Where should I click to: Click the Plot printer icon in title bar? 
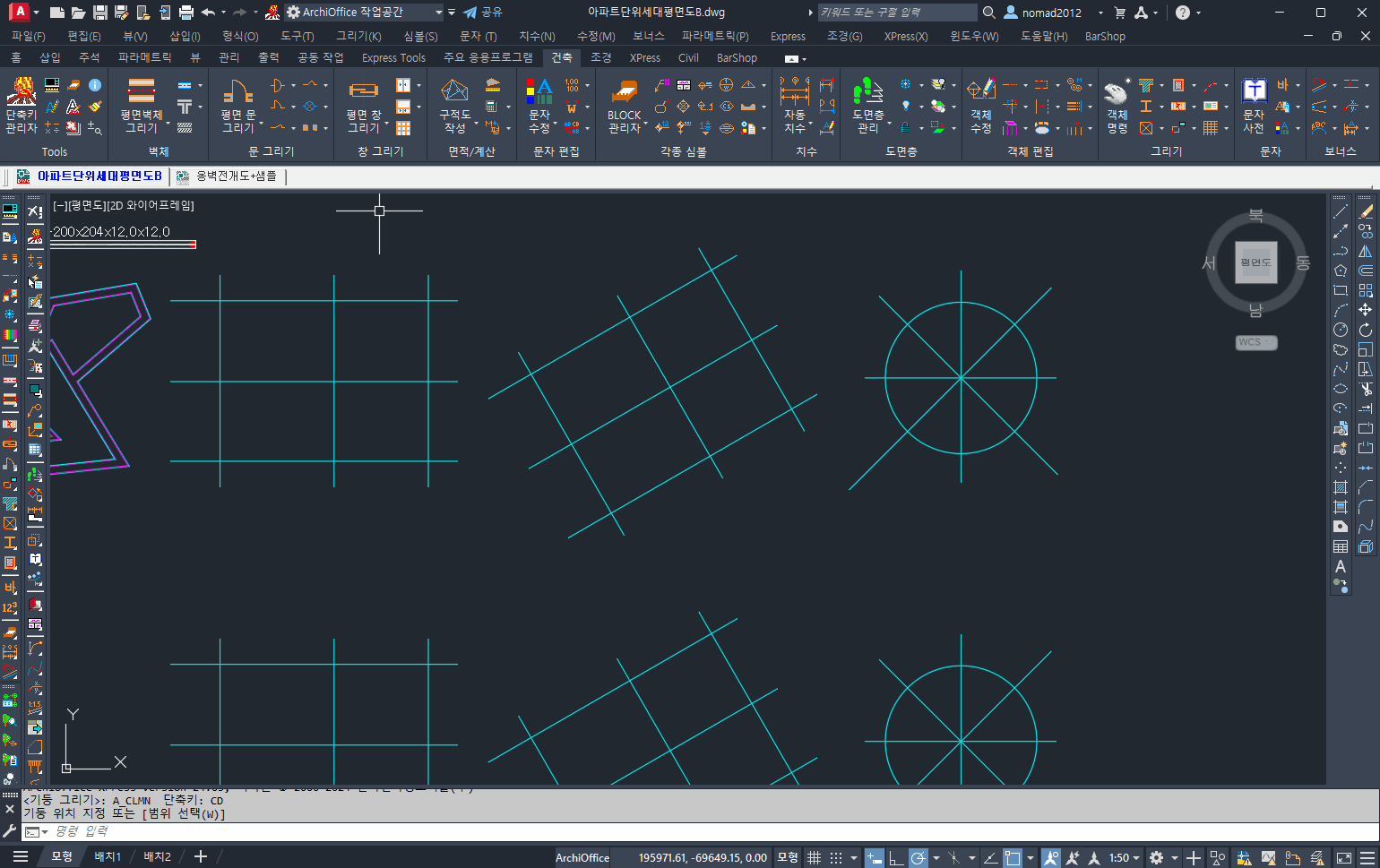(186, 13)
